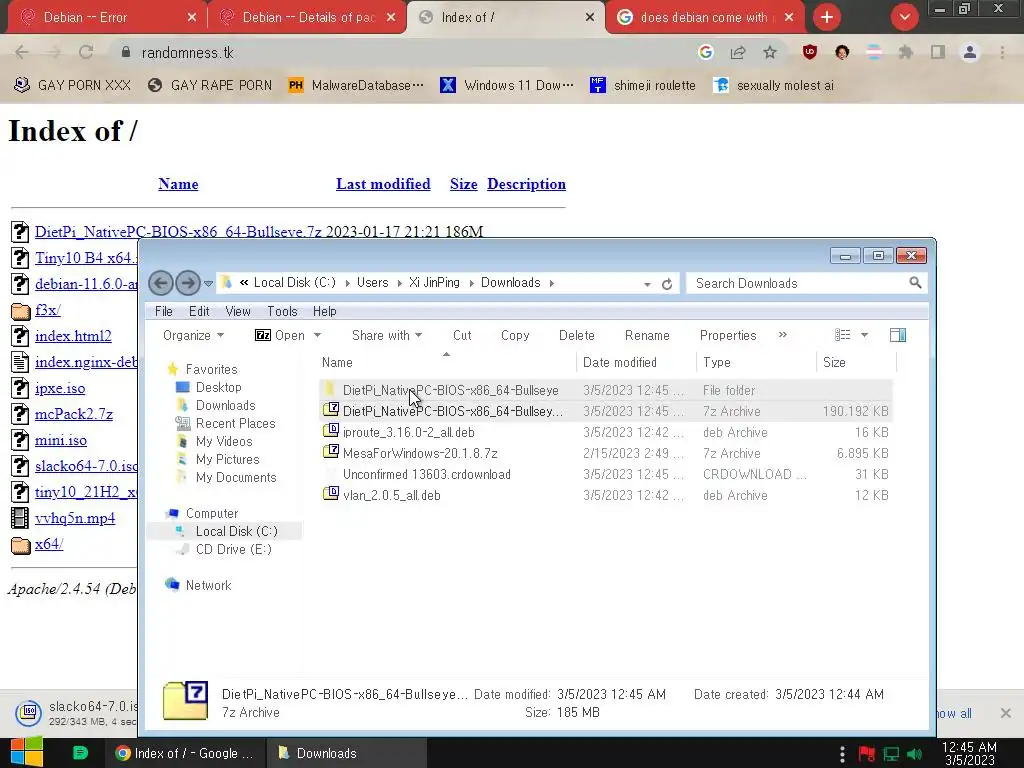Open the Chrome three-dot menu

click(1002, 52)
